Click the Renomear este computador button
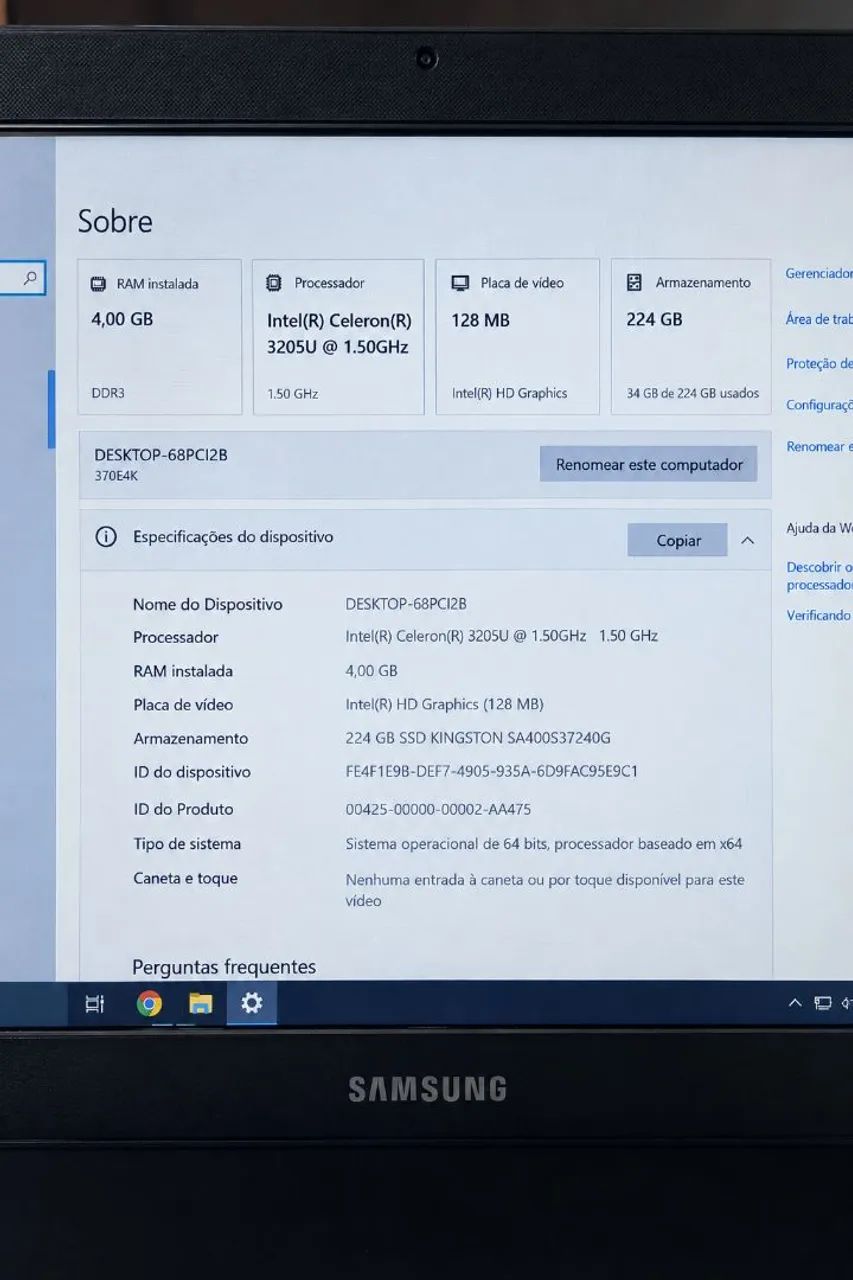 649,464
